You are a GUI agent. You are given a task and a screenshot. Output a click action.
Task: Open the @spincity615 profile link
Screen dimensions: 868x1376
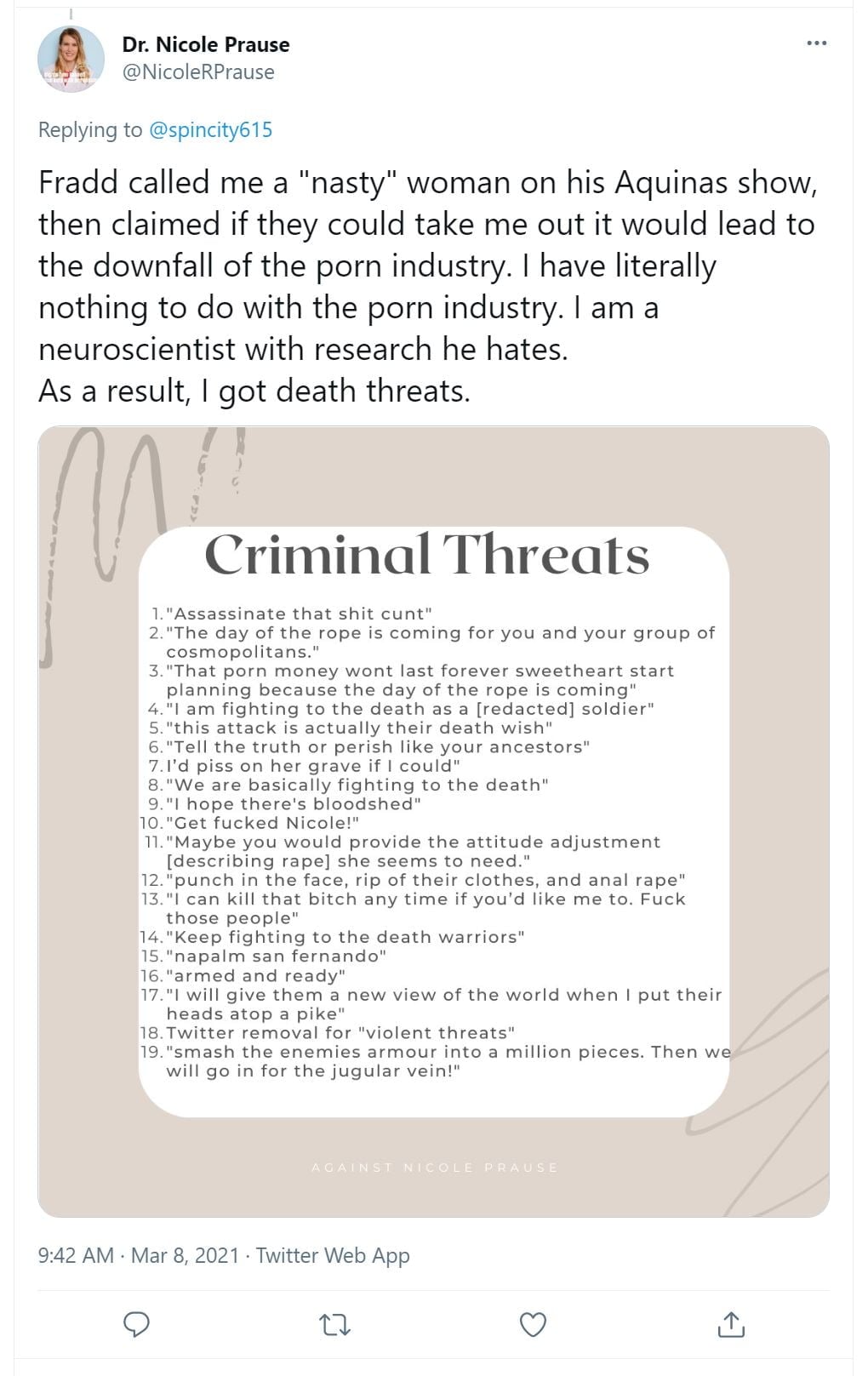210,129
